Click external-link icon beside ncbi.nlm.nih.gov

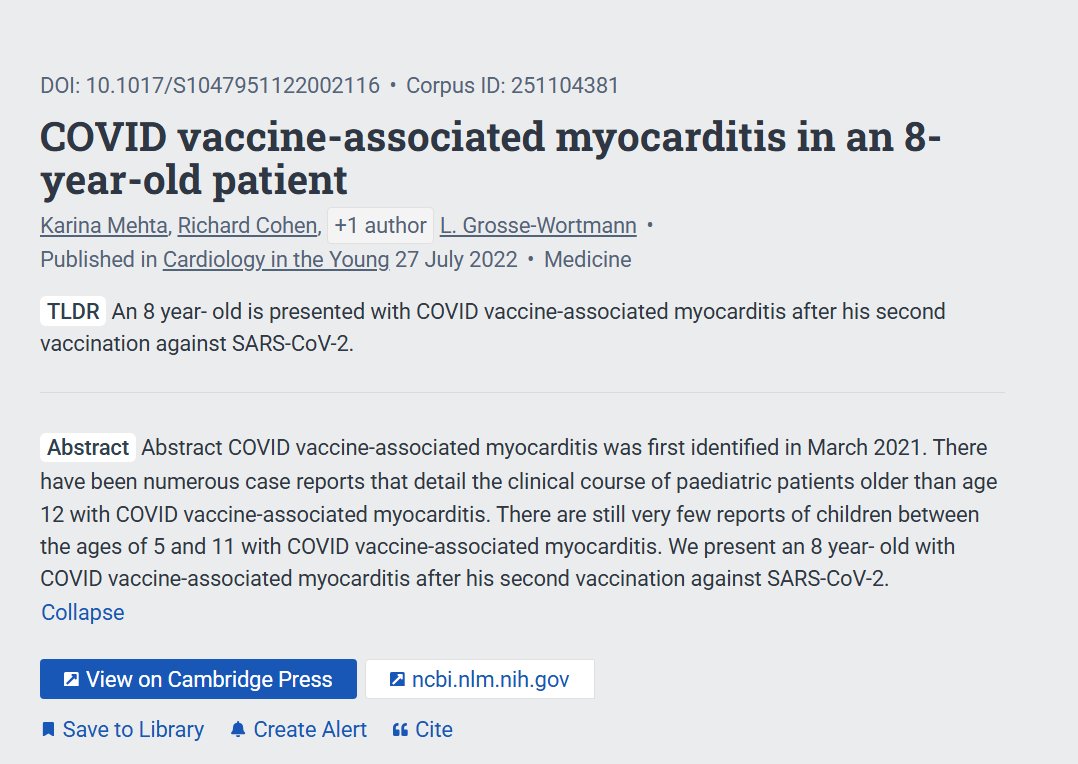pyautogui.click(x=397, y=679)
